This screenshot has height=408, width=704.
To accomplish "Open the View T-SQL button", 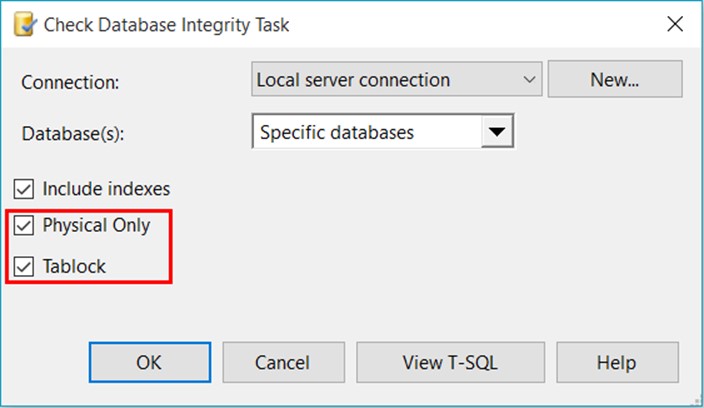I will pyautogui.click(x=450, y=362).
